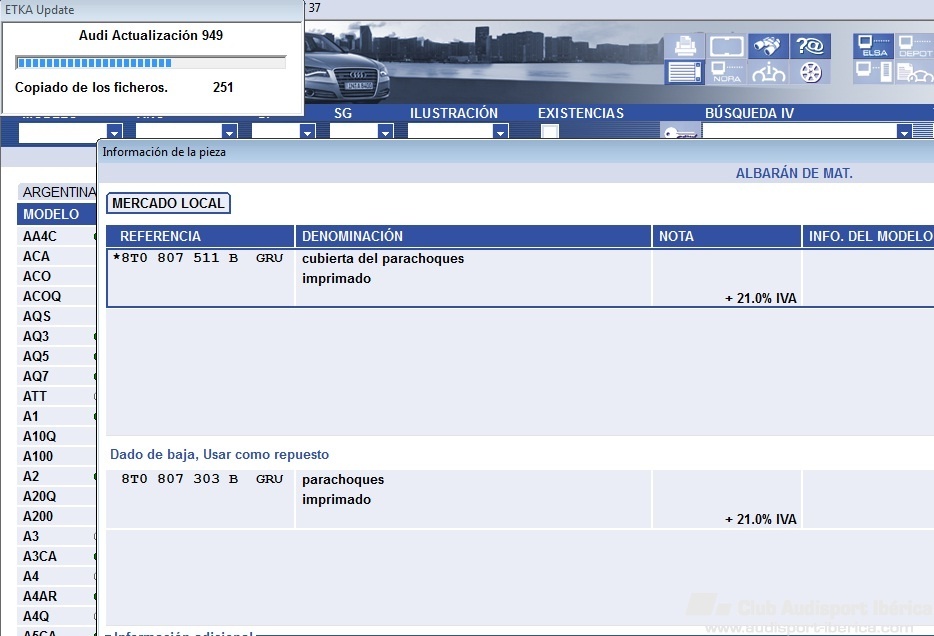Select model AQ5
Viewport: 934px width, 636px height.
tap(57, 356)
